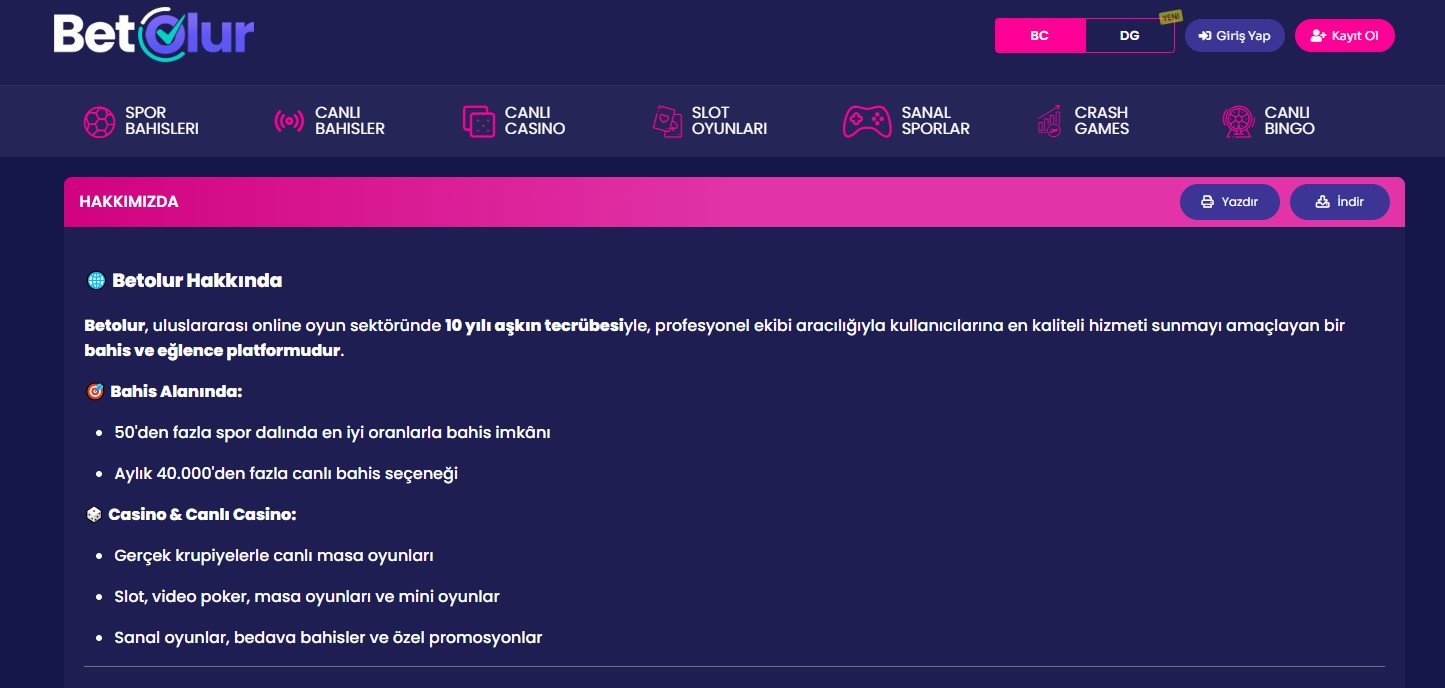Click the target icon beside Bahis Alanında
Screen dimensions: 1445x688
coord(95,392)
